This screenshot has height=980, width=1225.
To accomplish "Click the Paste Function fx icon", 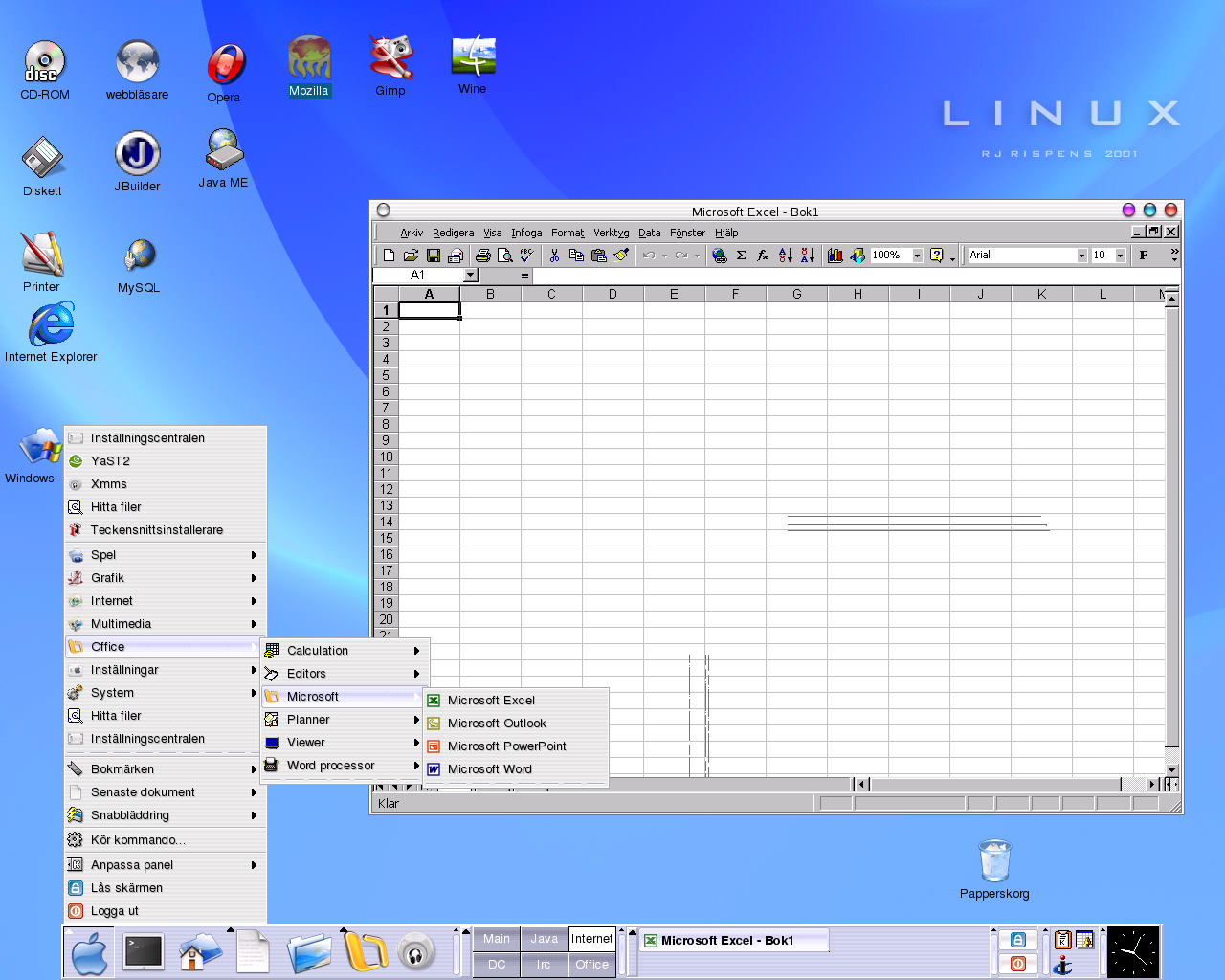I will pyautogui.click(x=763, y=256).
